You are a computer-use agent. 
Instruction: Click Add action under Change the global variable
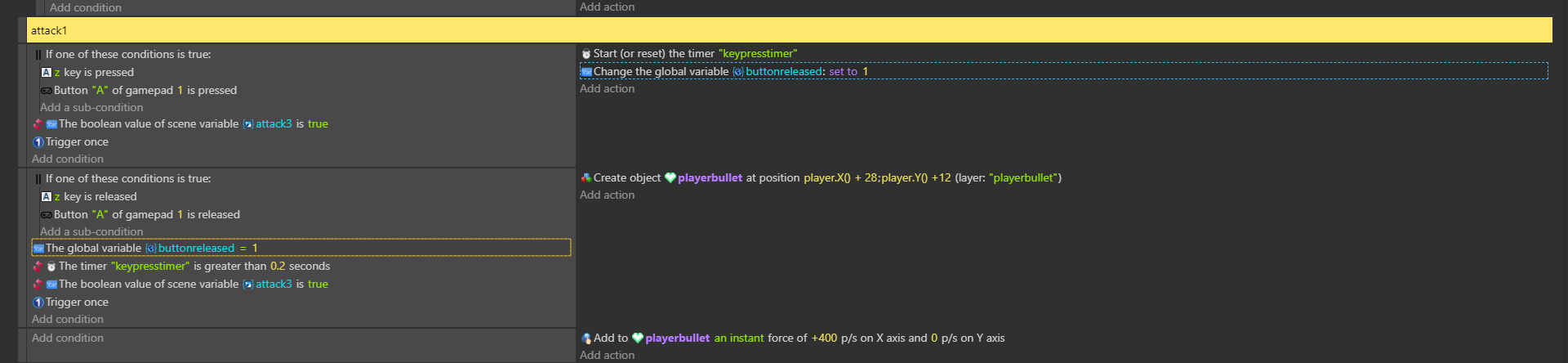(x=607, y=89)
